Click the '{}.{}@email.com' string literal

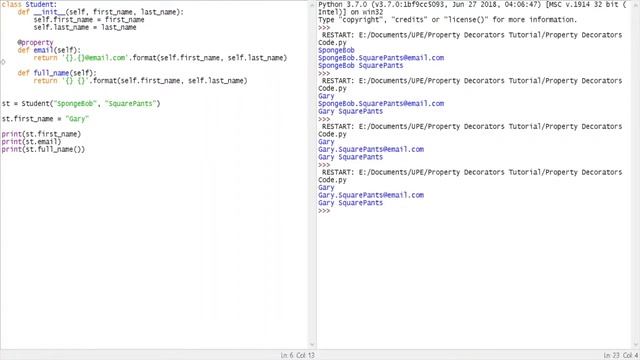[96, 58]
